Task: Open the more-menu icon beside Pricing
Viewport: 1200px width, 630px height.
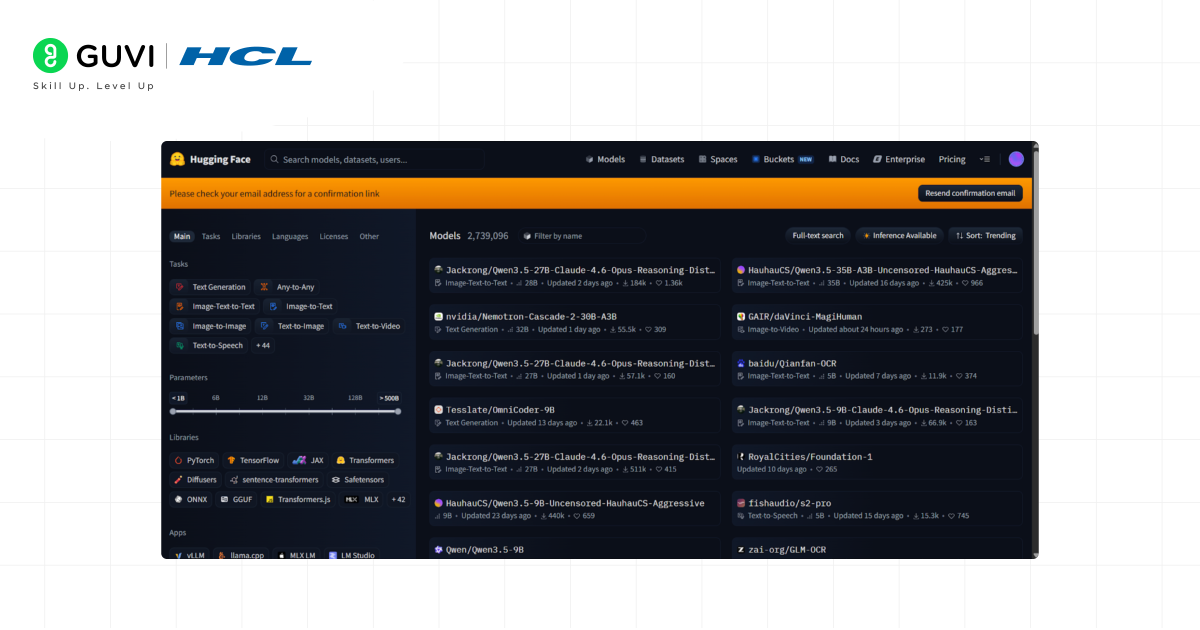Action: pos(985,159)
